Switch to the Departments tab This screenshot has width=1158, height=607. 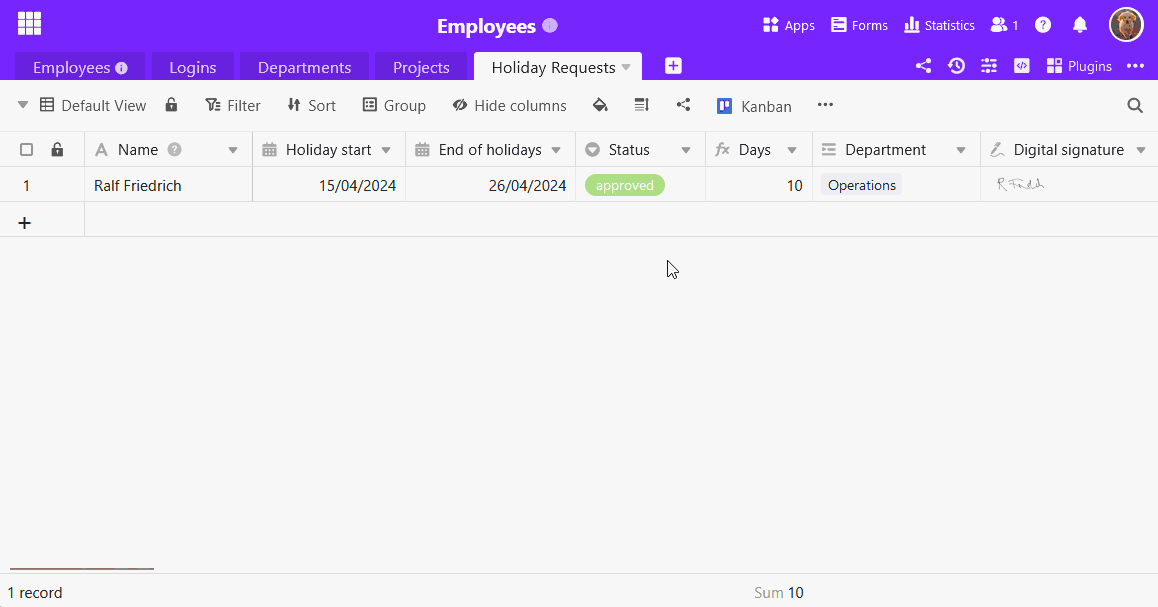point(304,67)
